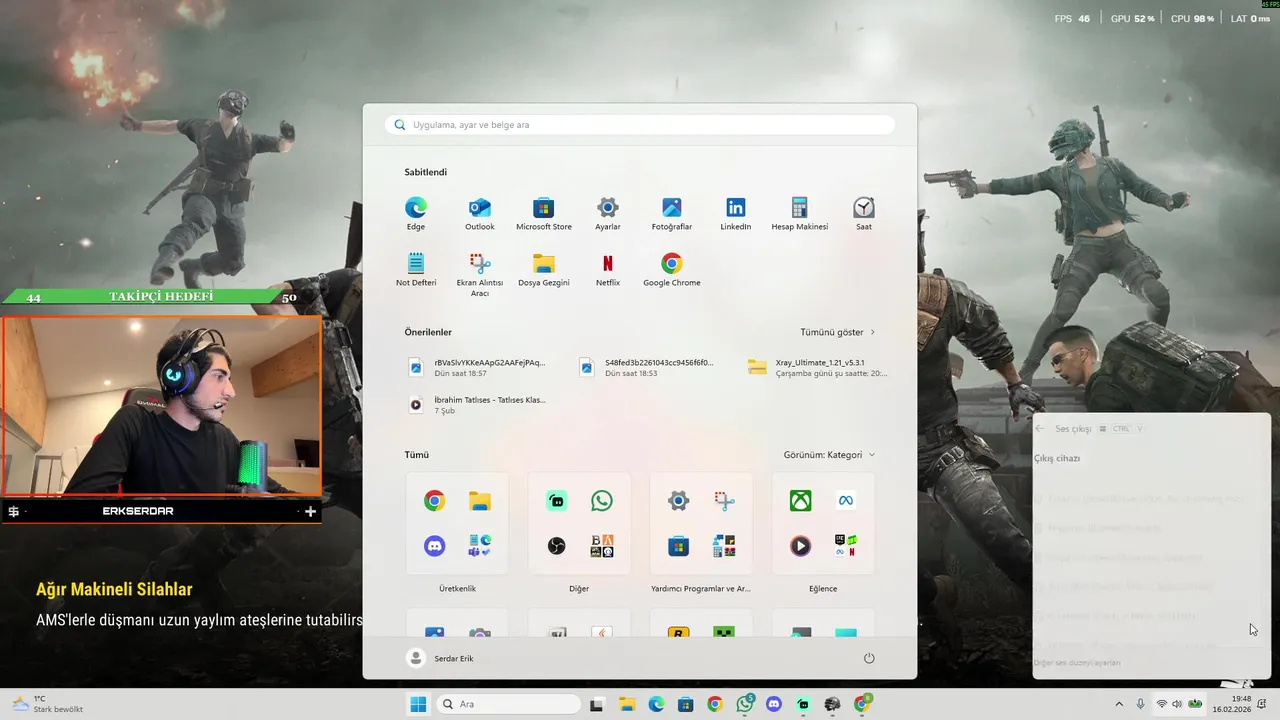Expand the Eğlence folder's extra apps cluster
The height and width of the screenshot is (720, 1280).
(x=846, y=546)
